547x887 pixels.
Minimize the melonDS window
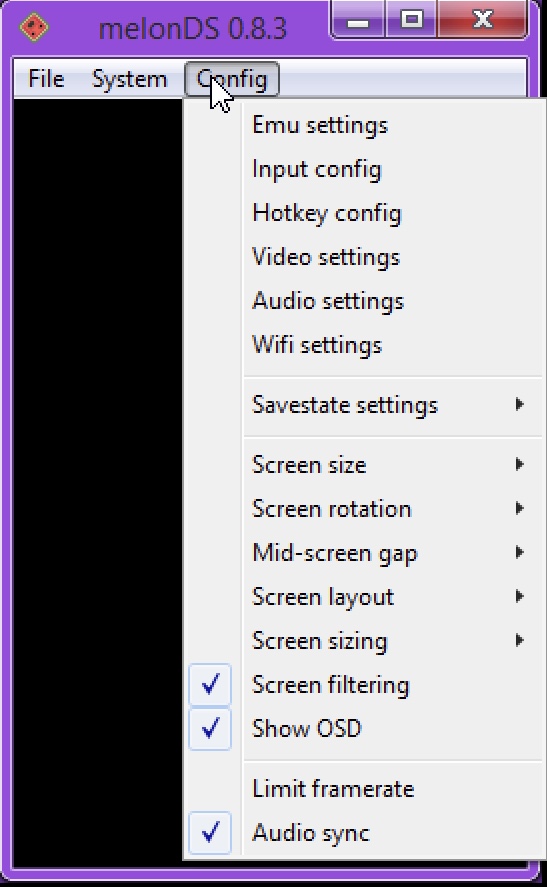pos(358,19)
